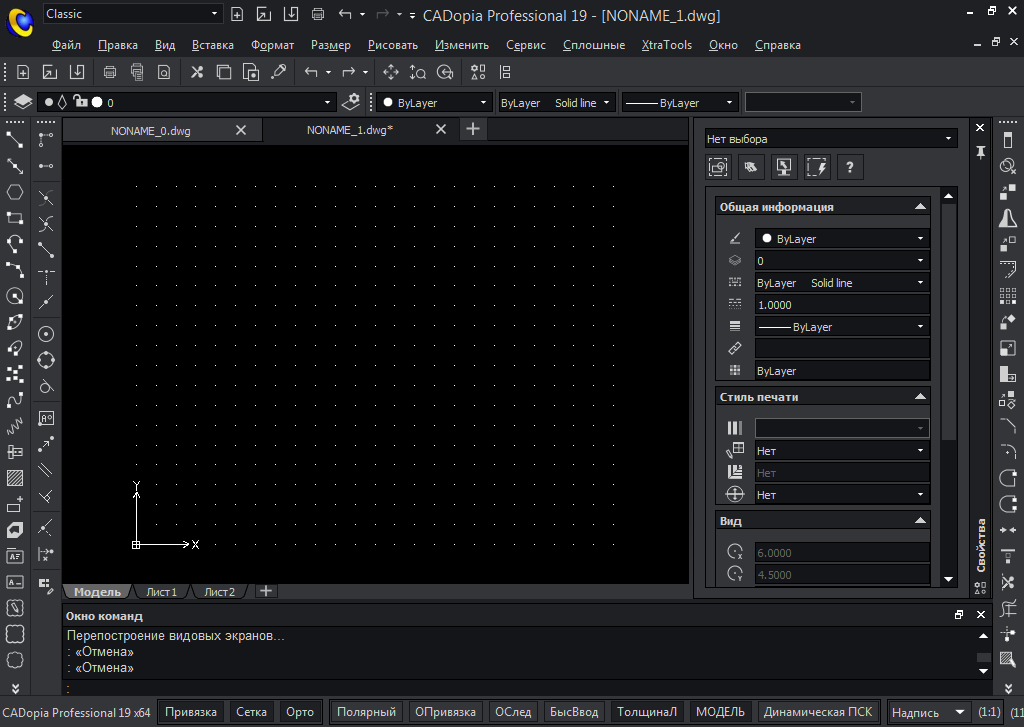This screenshot has height=727, width=1024.
Task: Toggle Полярный tracking
Action: (x=366, y=712)
